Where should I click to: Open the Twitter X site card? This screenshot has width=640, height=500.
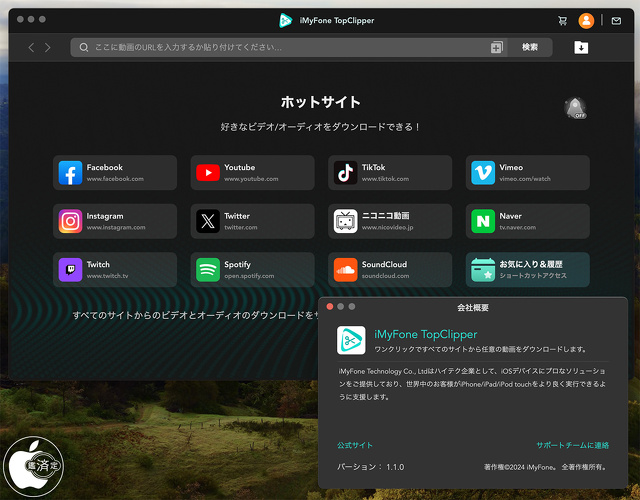pyautogui.click(x=253, y=221)
